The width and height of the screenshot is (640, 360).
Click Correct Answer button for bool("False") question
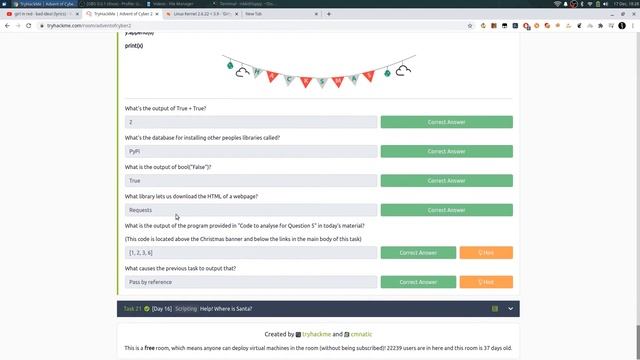(447, 181)
